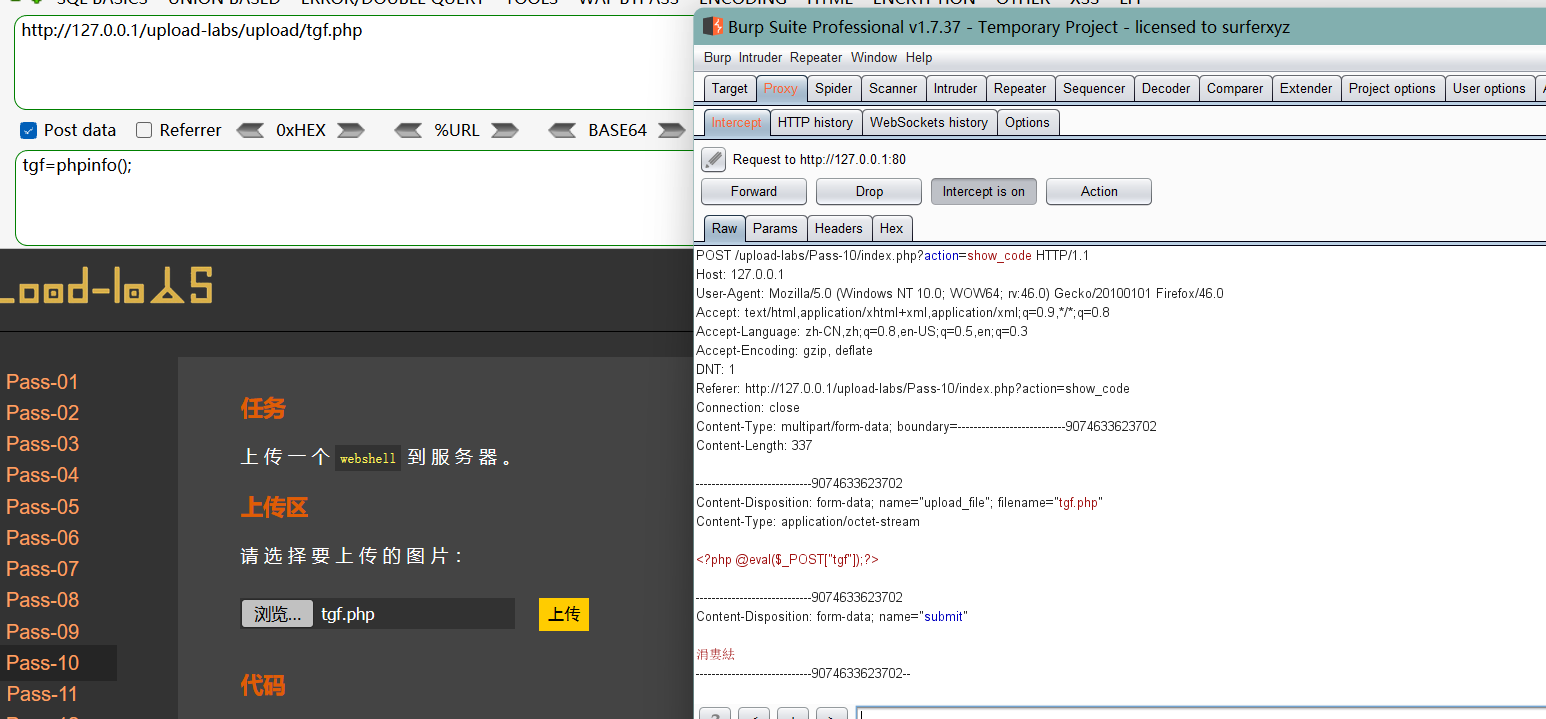This screenshot has height=719, width=1546.
Task: Click the left decode arrow before 0xHEX
Action: tap(250, 130)
